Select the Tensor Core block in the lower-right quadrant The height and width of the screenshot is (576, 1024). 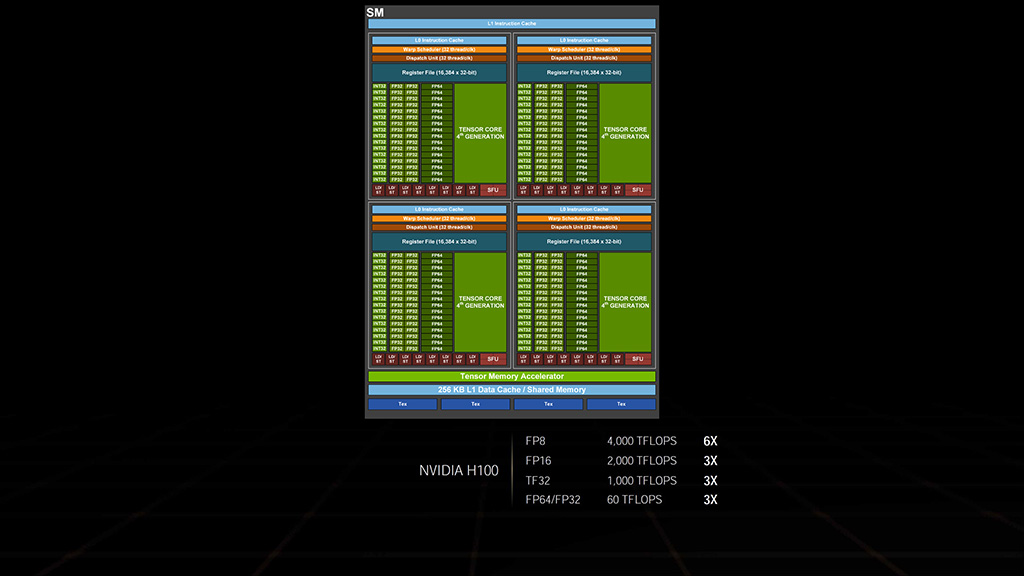pyautogui.click(x=625, y=302)
